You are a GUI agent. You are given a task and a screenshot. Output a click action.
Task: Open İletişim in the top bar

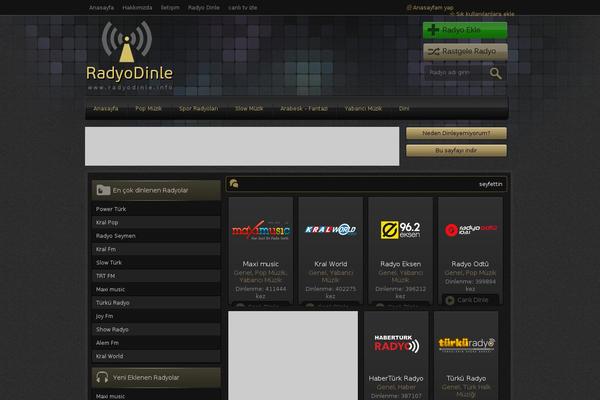point(170,8)
